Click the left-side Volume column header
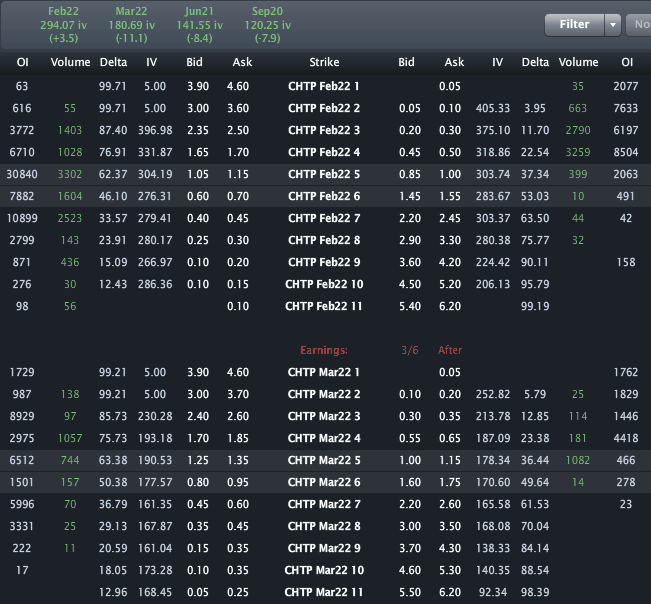651x604 pixels. pyautogui.click(x=70, y=62)
